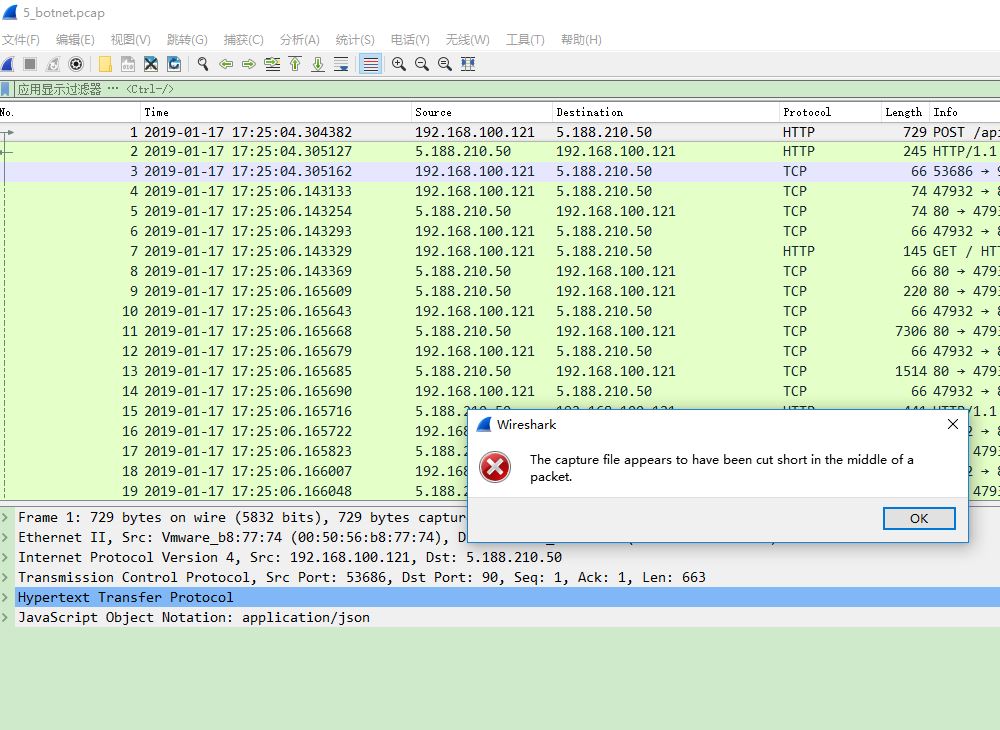Expand JavaScript Object Notation row

(x=4, y=617)
